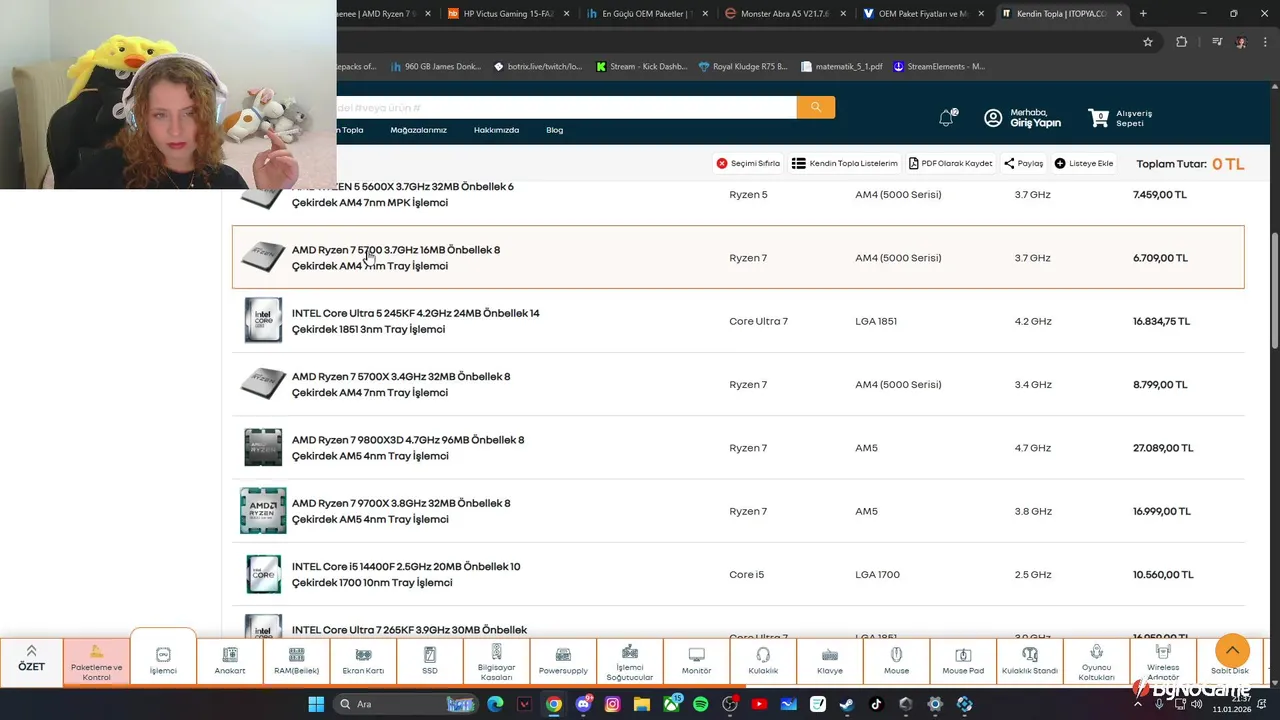The image size is (1280, 720).
Task: Bookmark this page with the star icon
Action: point(1148,42)
